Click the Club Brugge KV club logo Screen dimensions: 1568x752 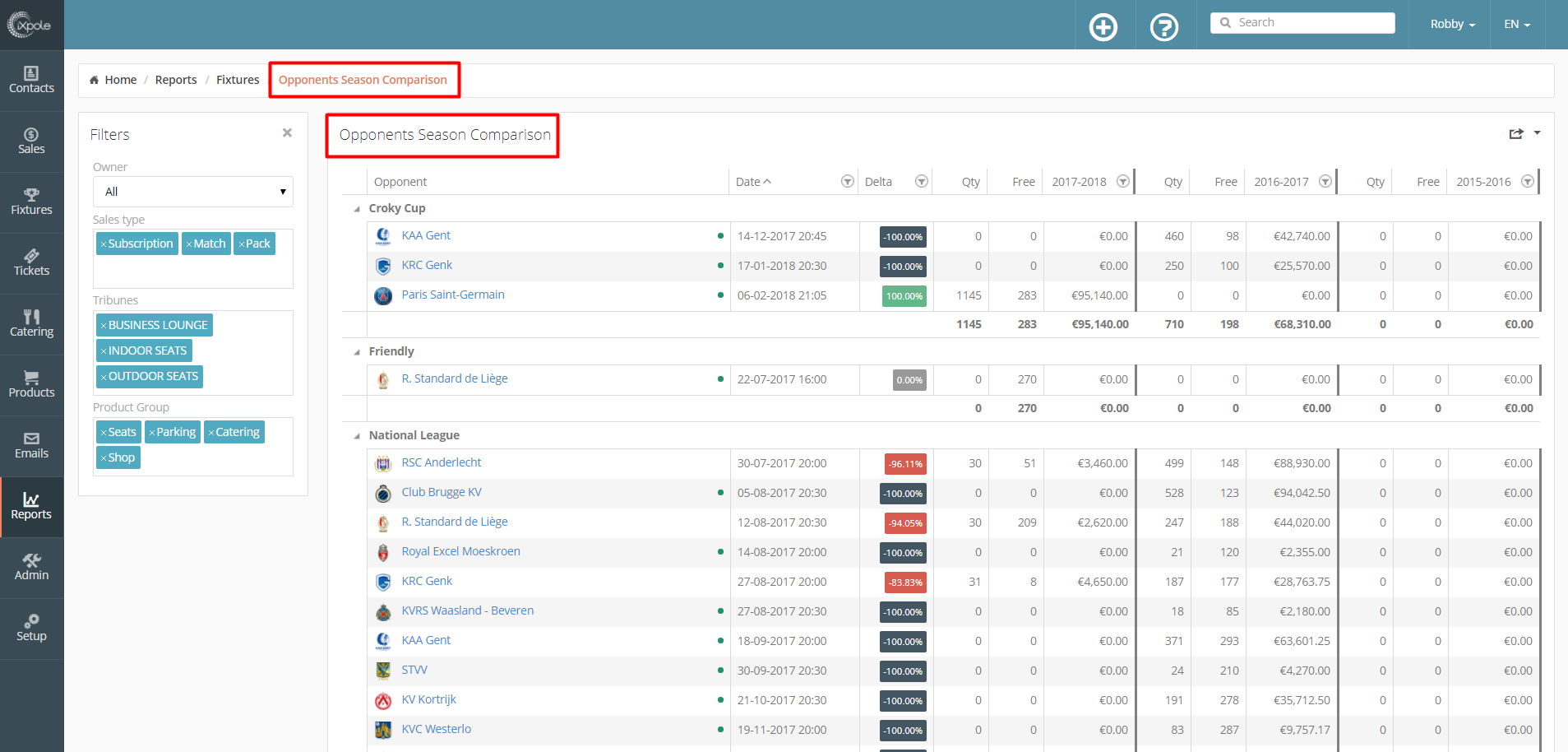pyautogui.click(x=383, y=493)
